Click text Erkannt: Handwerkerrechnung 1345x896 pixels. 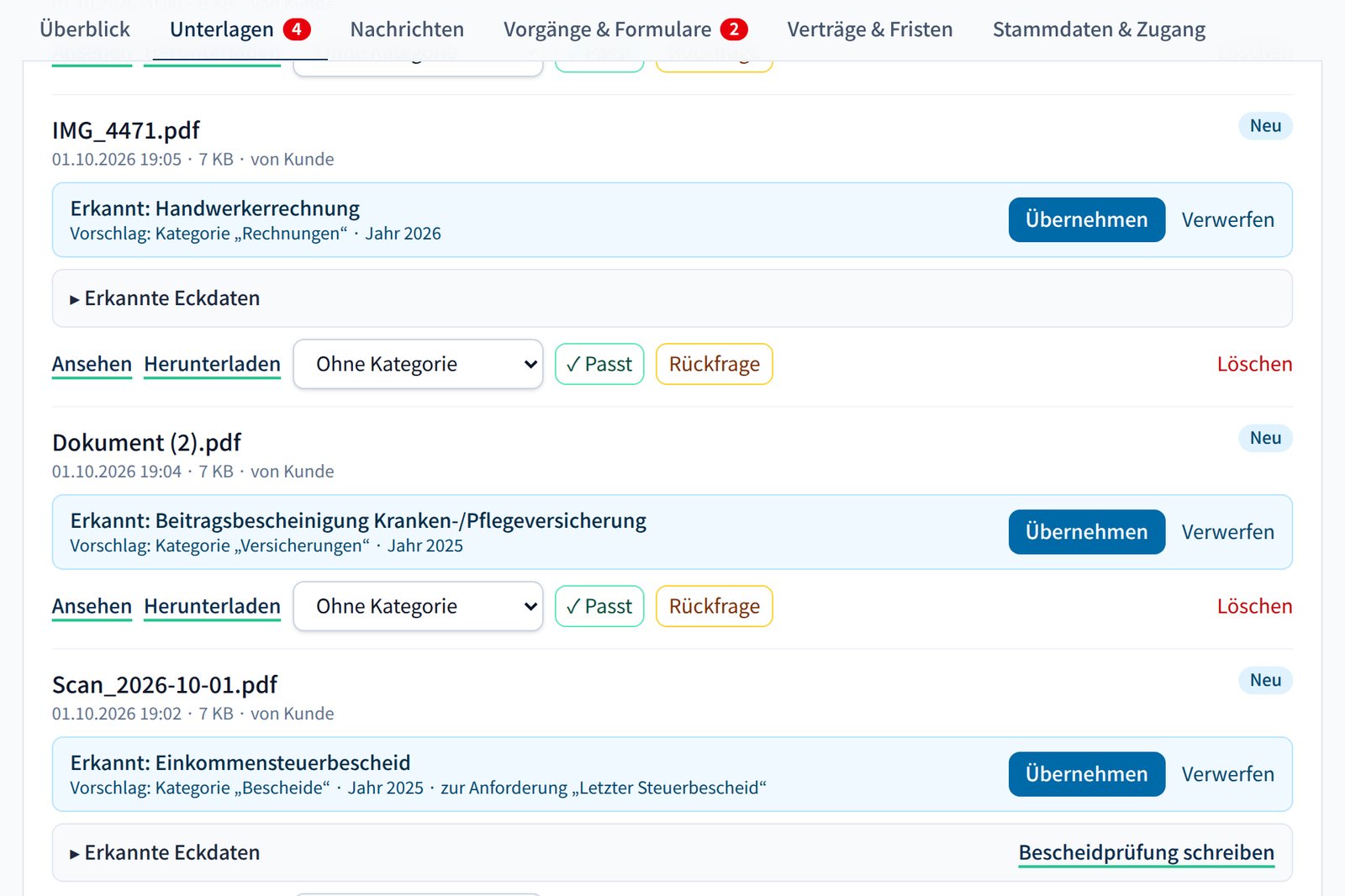tap(215, 208)
